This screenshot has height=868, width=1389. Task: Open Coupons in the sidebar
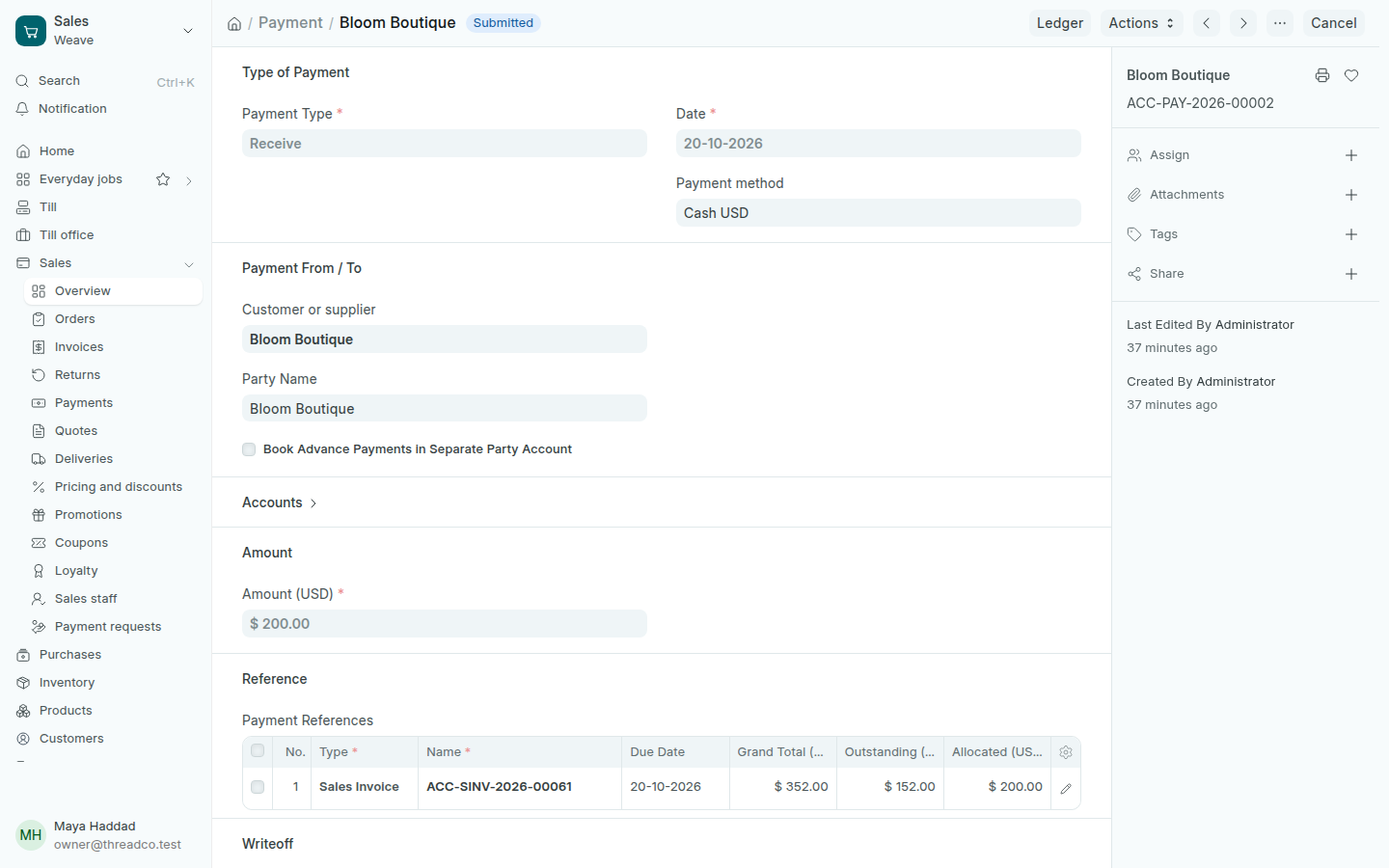tap(114, 543)
